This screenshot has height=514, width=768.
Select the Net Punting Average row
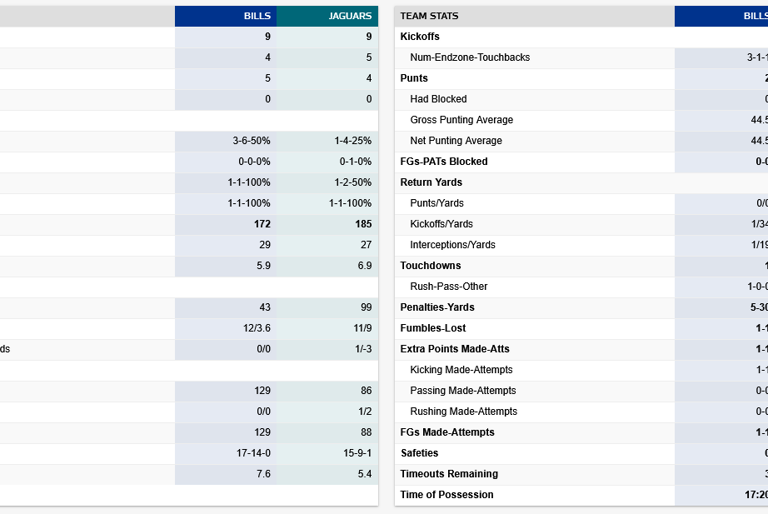click(455, 141)
